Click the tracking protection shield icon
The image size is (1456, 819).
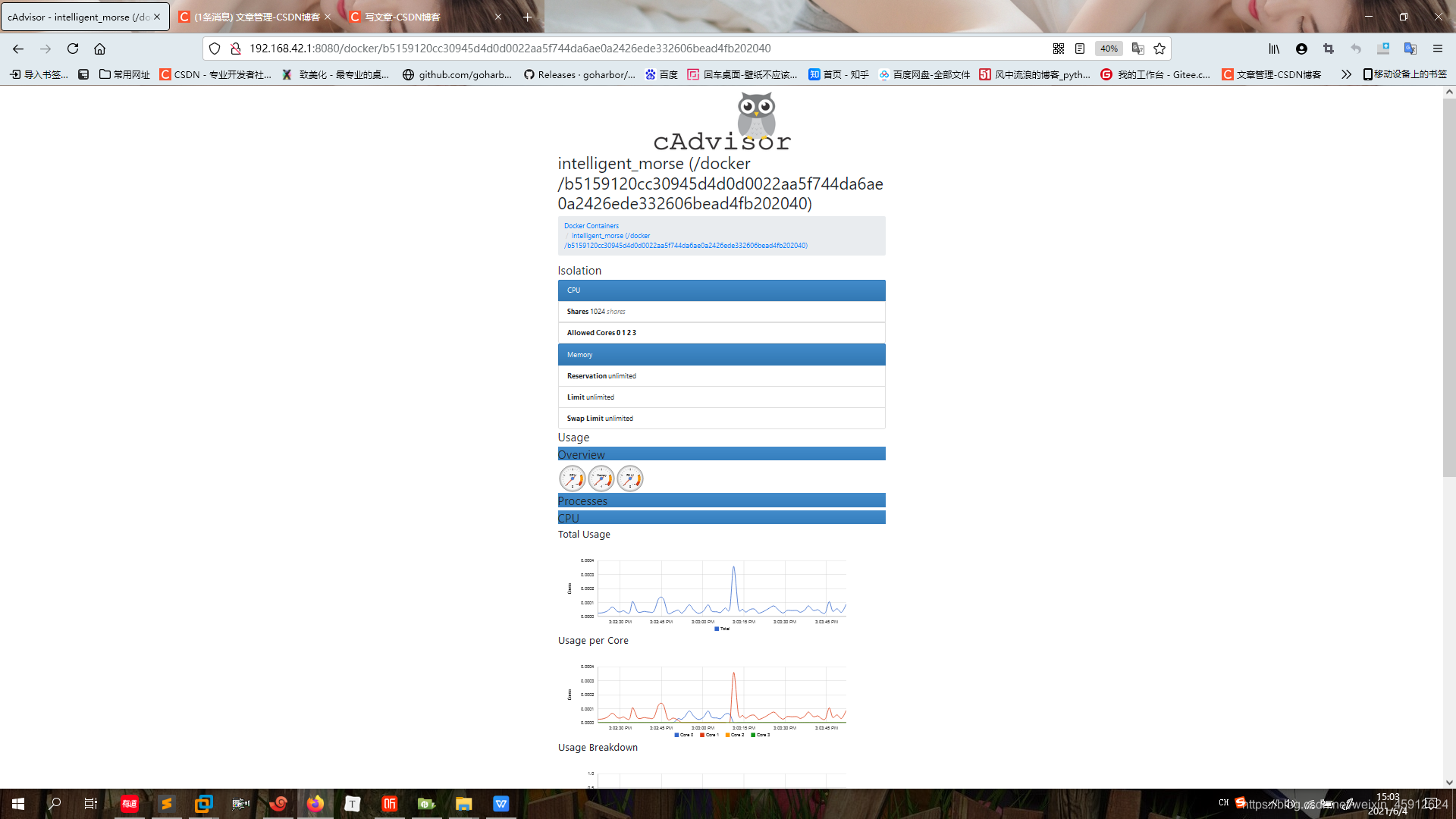[x=215, y=49]
